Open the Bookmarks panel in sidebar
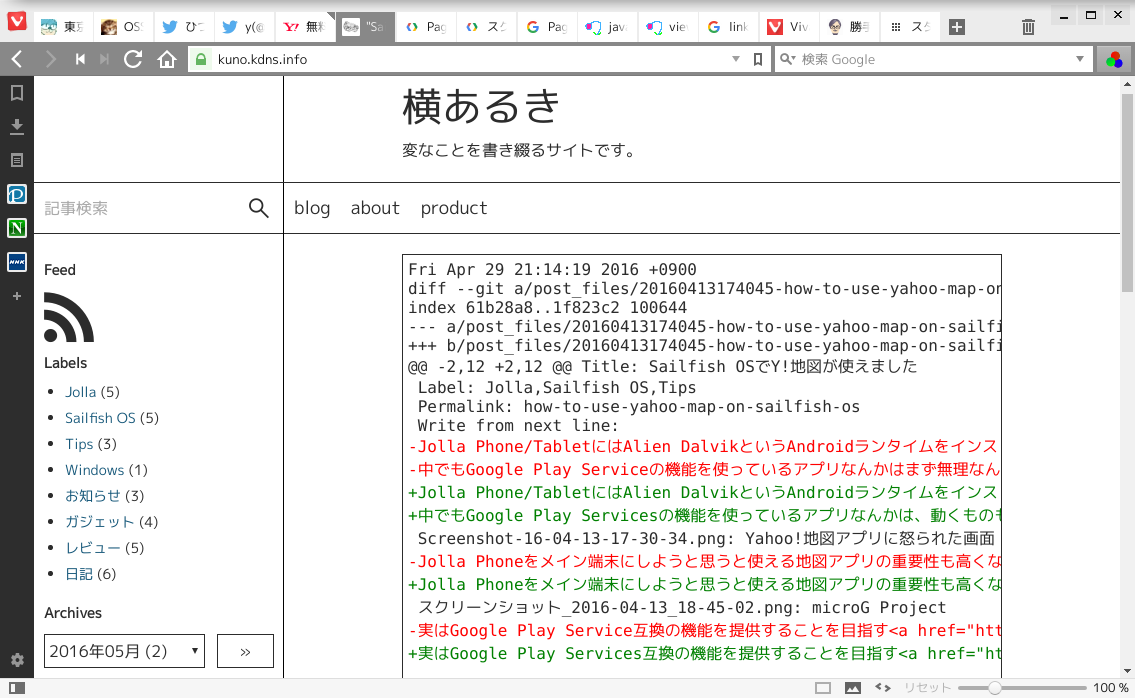The image size is (1135, 698). point(17,93)
